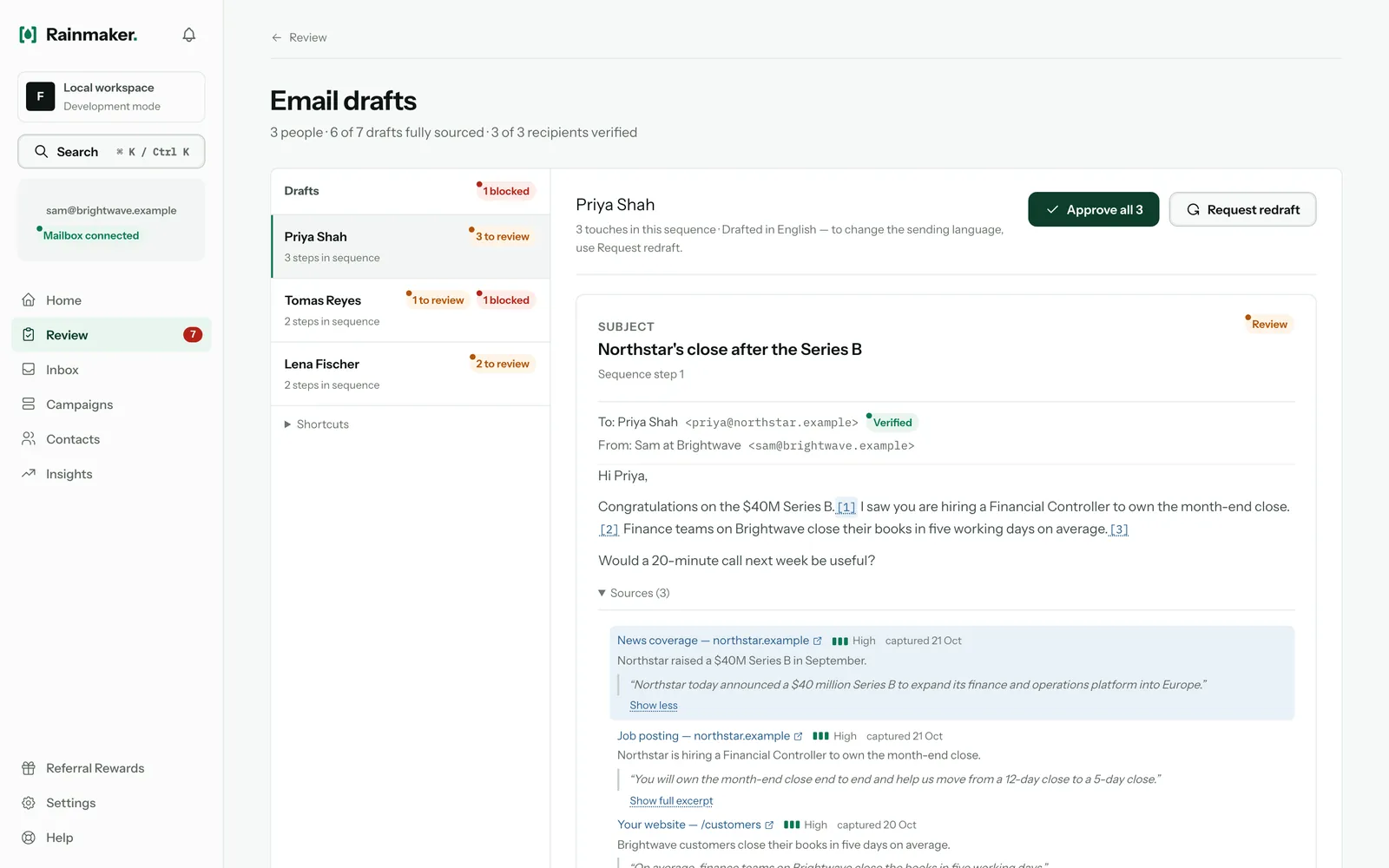Image resolution: width=1389 pixels, height=868 pixels.
Task: Collapse the Sources (3) section
Action: pyautogui.click(x=634, y=593)
